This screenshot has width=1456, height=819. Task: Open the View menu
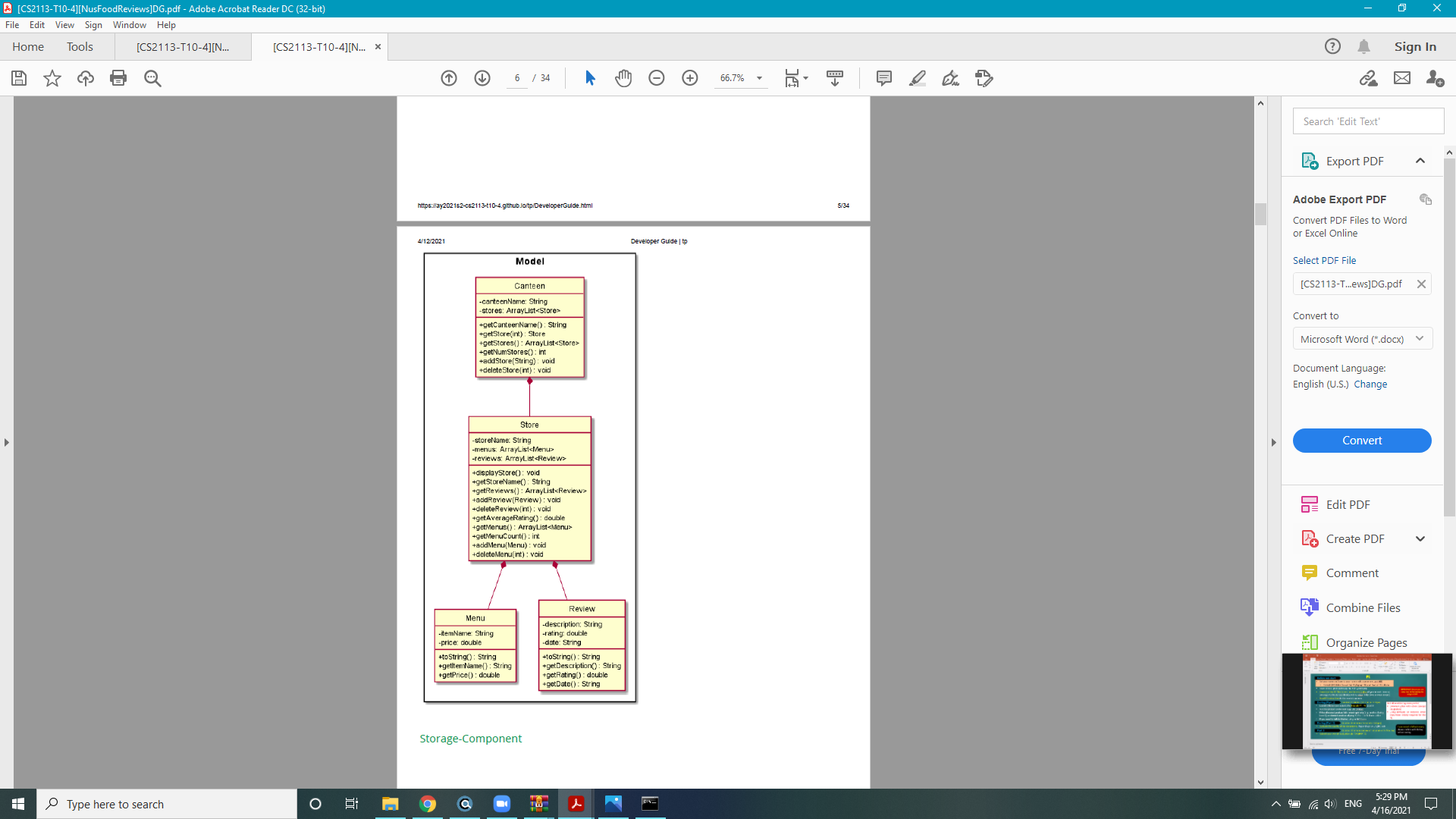coord(64,25)
